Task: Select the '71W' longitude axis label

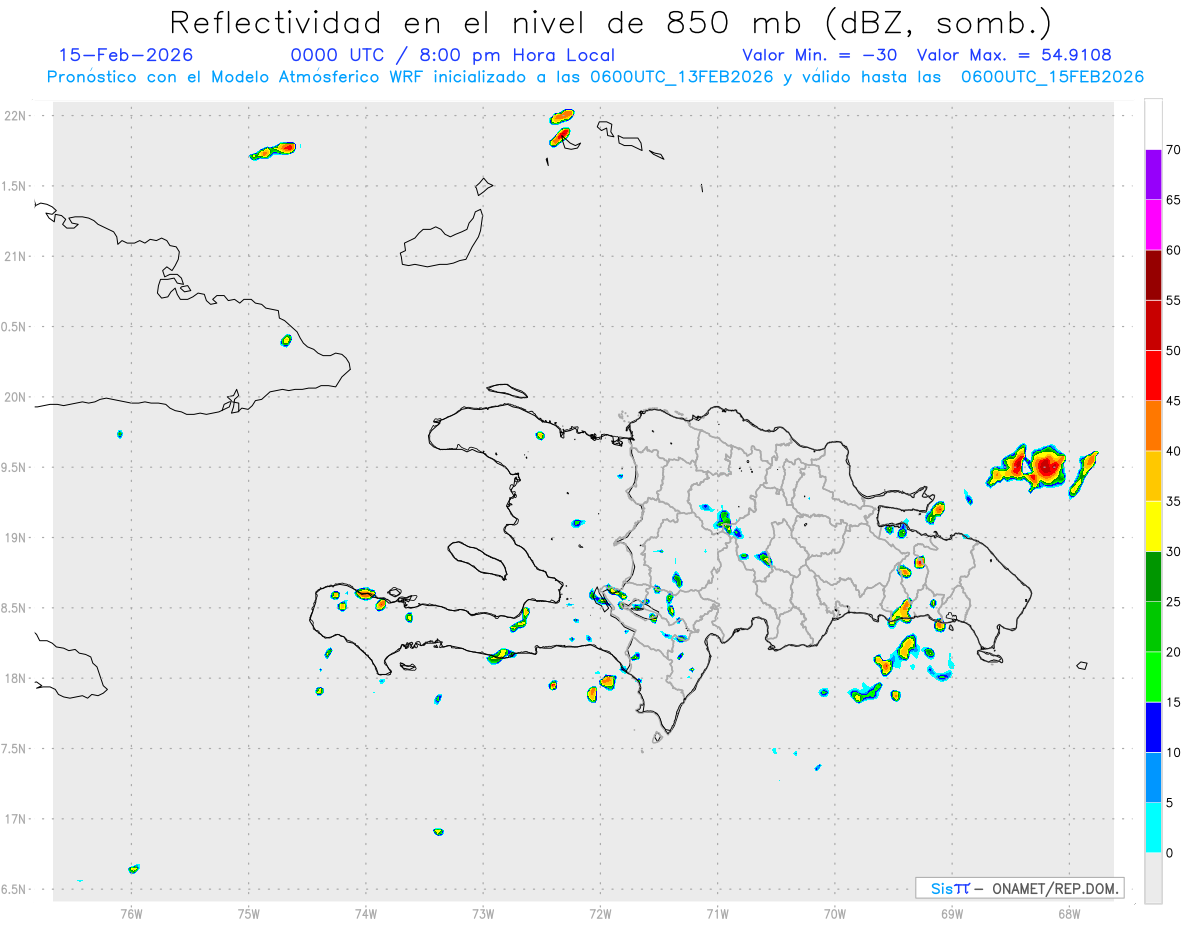Action: click(717, 914)
